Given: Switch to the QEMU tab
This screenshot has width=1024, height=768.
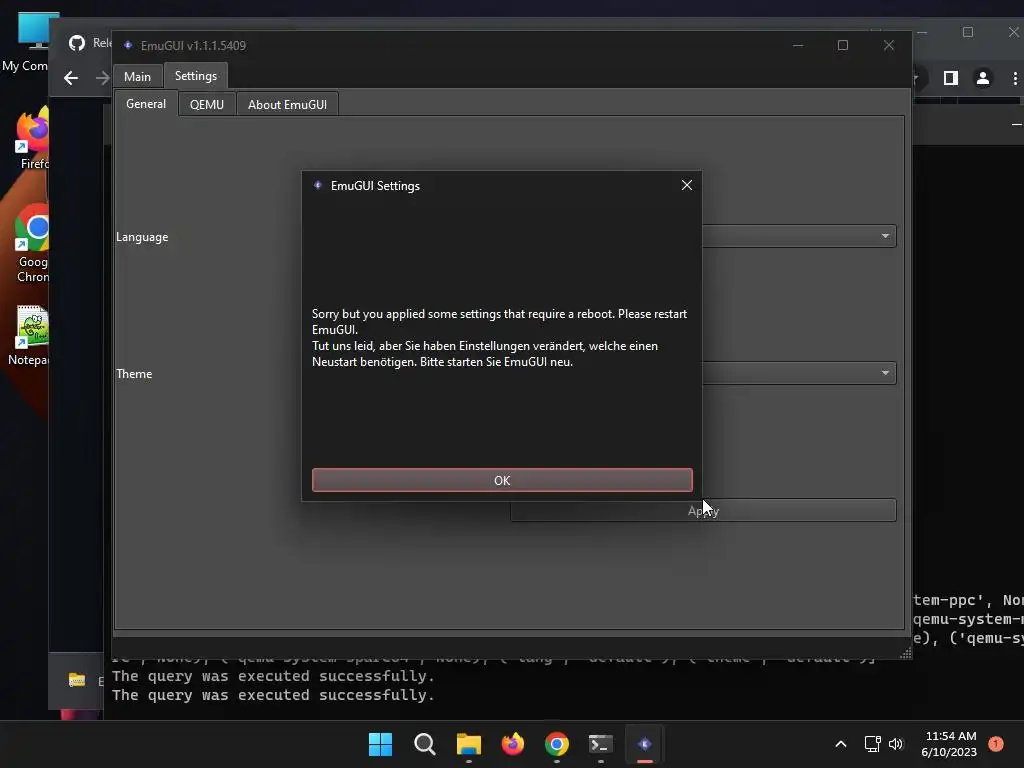Looking at the screenshot, I should 206,104.
